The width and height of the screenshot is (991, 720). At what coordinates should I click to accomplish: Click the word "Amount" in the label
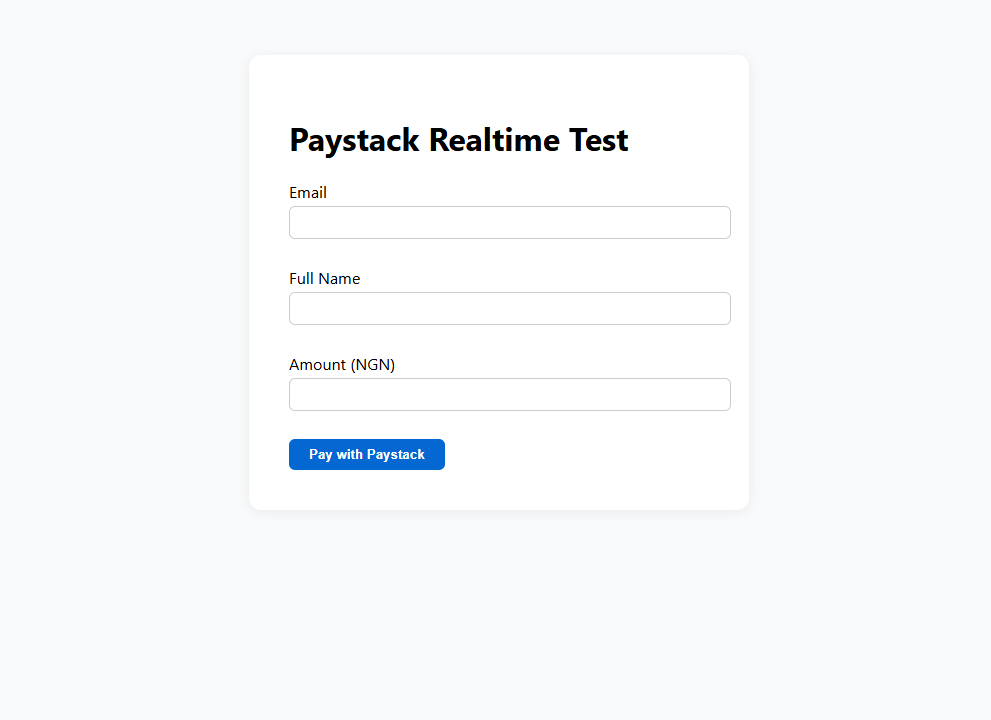tap(318, 365)
